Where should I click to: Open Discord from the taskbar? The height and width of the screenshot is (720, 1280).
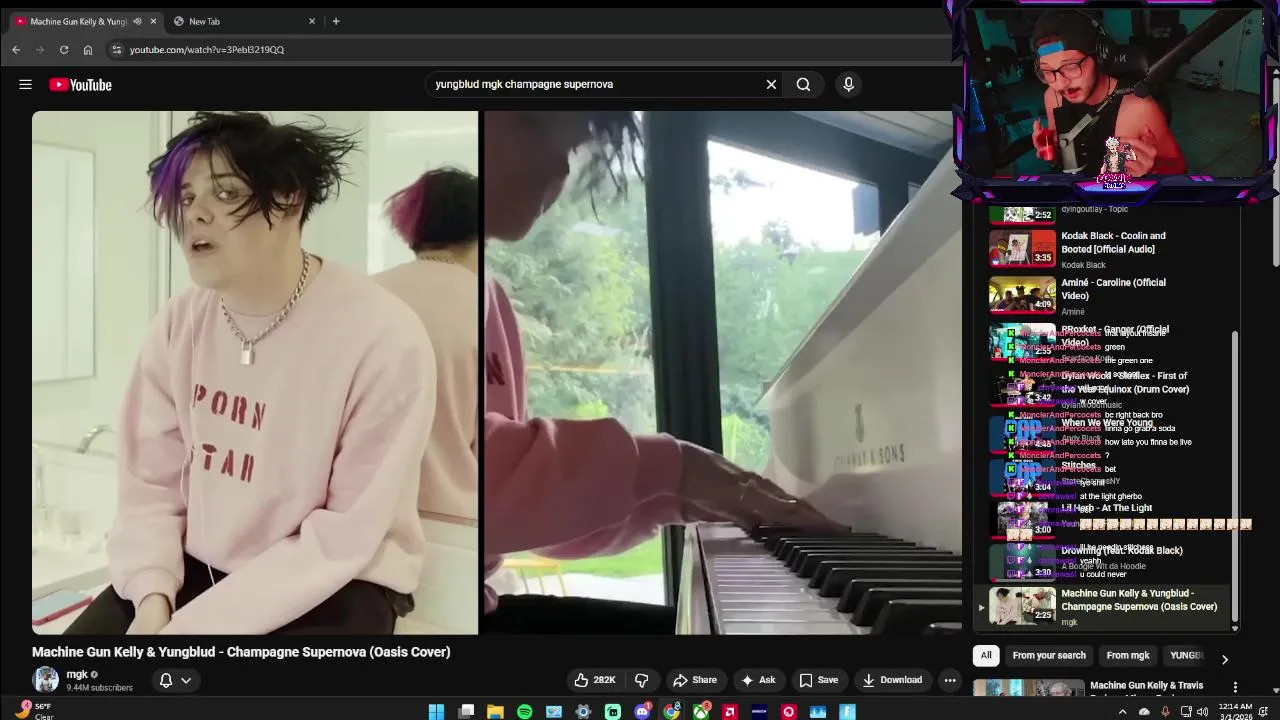point(642,712)
